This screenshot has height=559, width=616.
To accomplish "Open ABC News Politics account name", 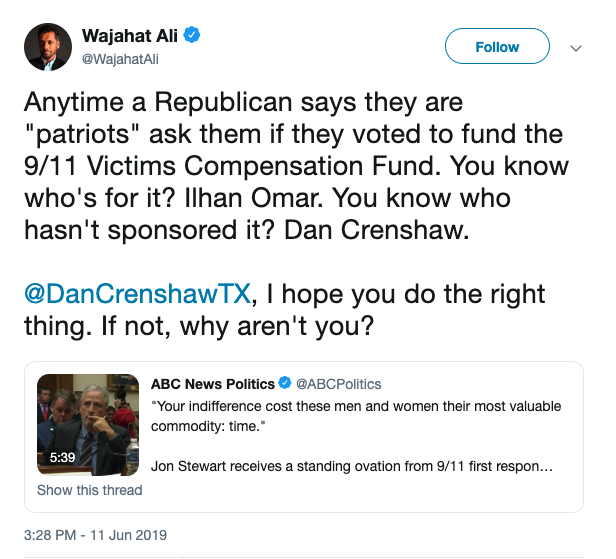I will tap(212, 384).
